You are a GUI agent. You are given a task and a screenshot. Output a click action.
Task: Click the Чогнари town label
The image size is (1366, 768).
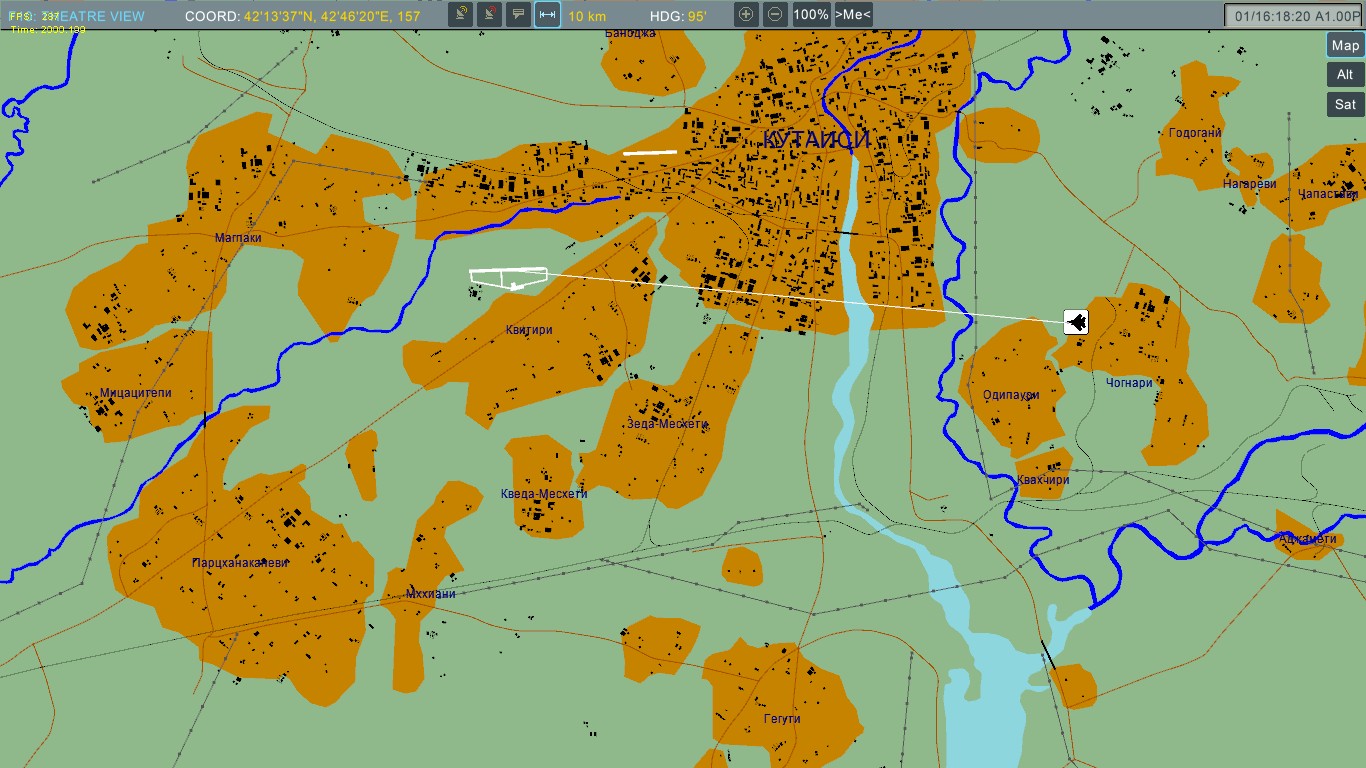[1129, 383]
